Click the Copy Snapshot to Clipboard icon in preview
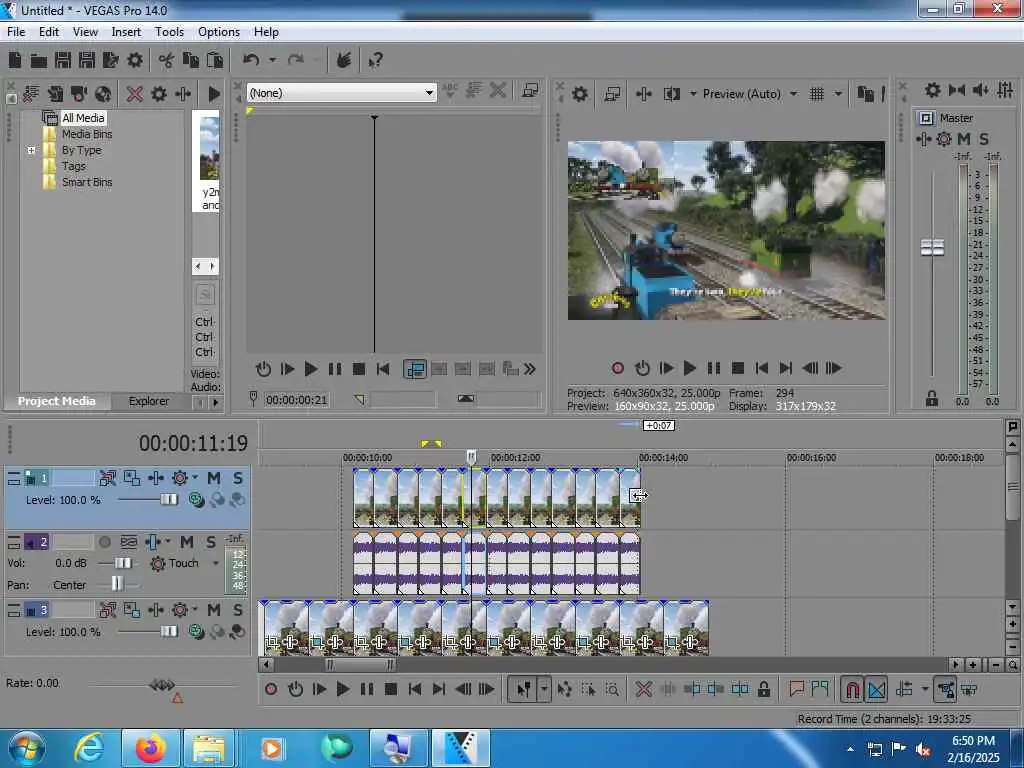Image resolution: width=1024 pixels, height=768 pixels. 865,94
